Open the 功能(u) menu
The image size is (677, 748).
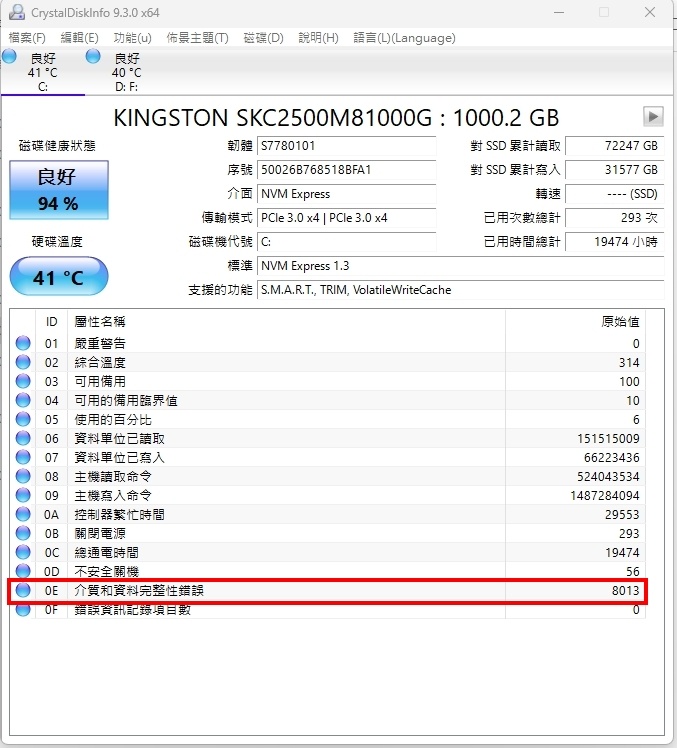click(132, 38)
